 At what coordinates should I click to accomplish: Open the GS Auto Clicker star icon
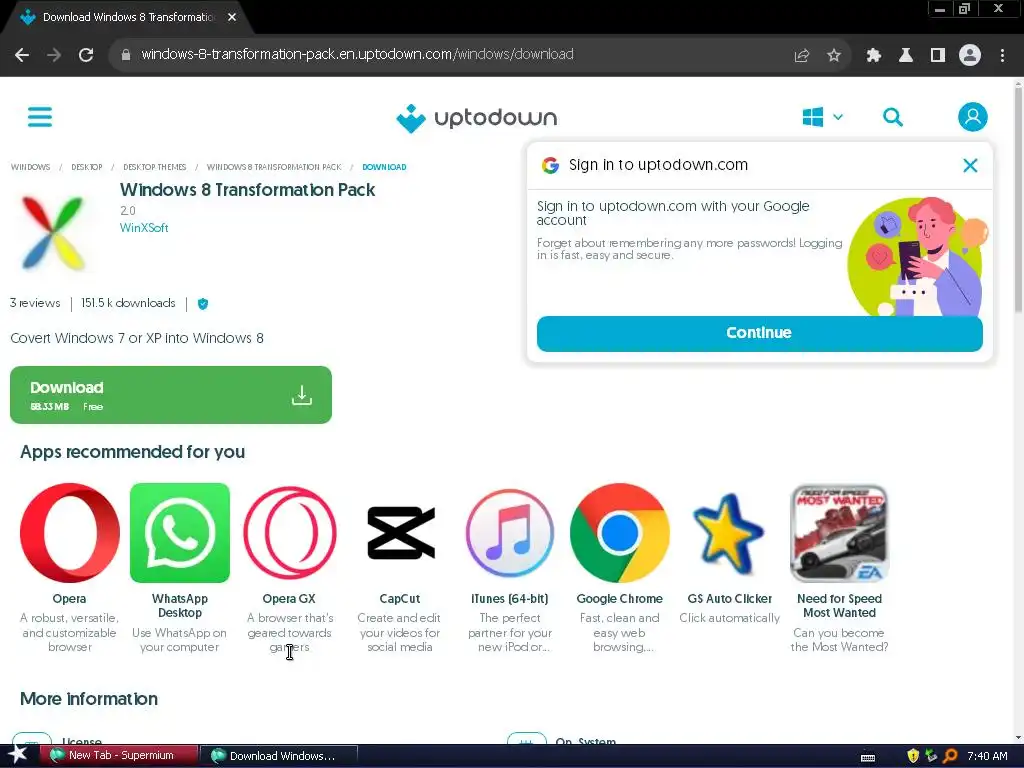729,534
